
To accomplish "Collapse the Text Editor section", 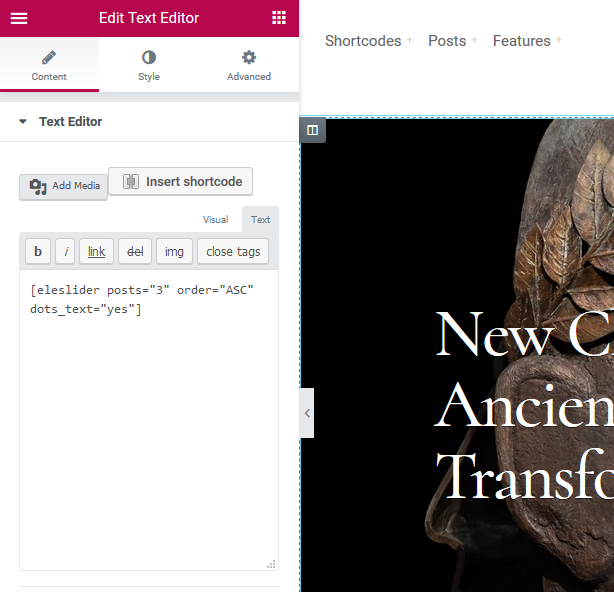I will [x=22, y=122].
